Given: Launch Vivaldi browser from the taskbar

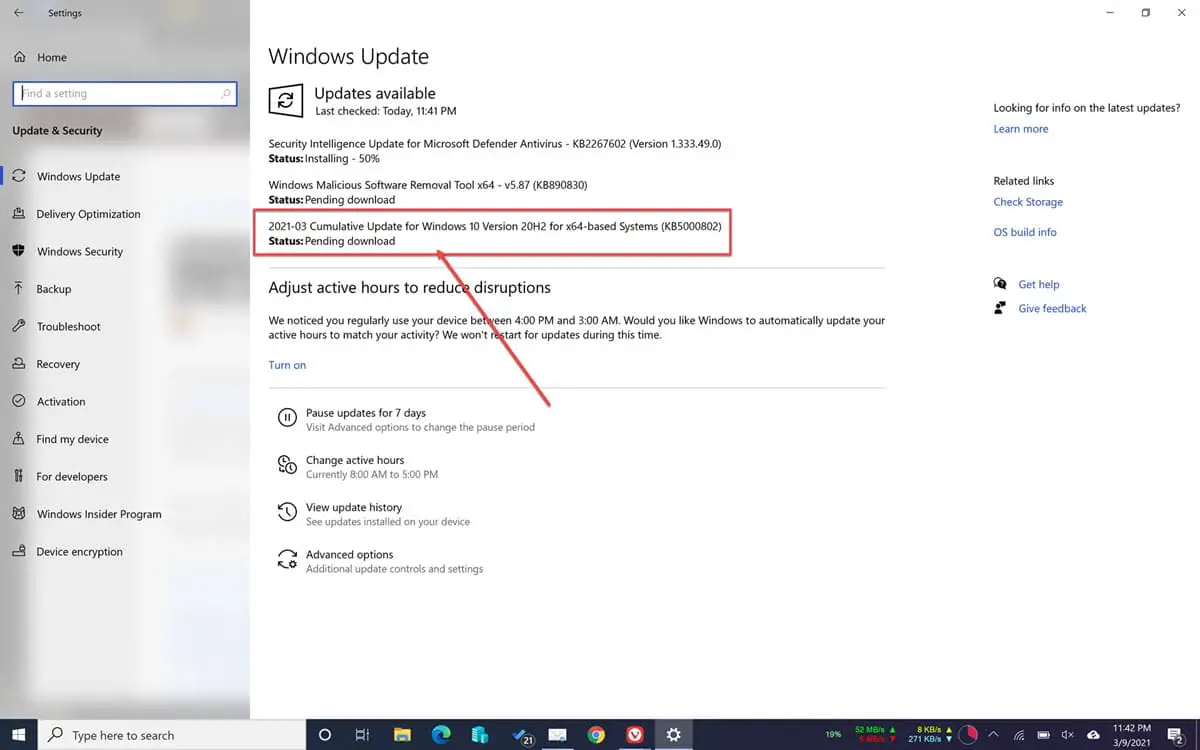Looking at the screenshot, I should 635,735.
